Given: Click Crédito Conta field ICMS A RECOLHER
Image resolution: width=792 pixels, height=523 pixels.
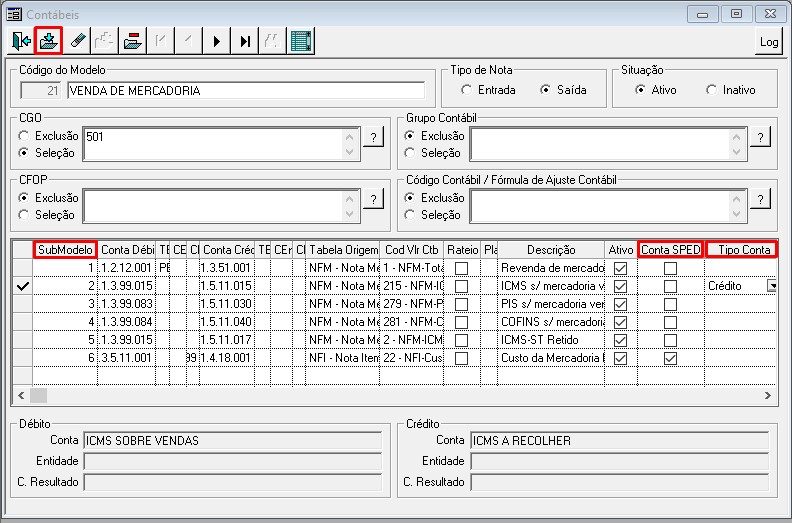Looking at the screenshot, I should click(620, 441).
